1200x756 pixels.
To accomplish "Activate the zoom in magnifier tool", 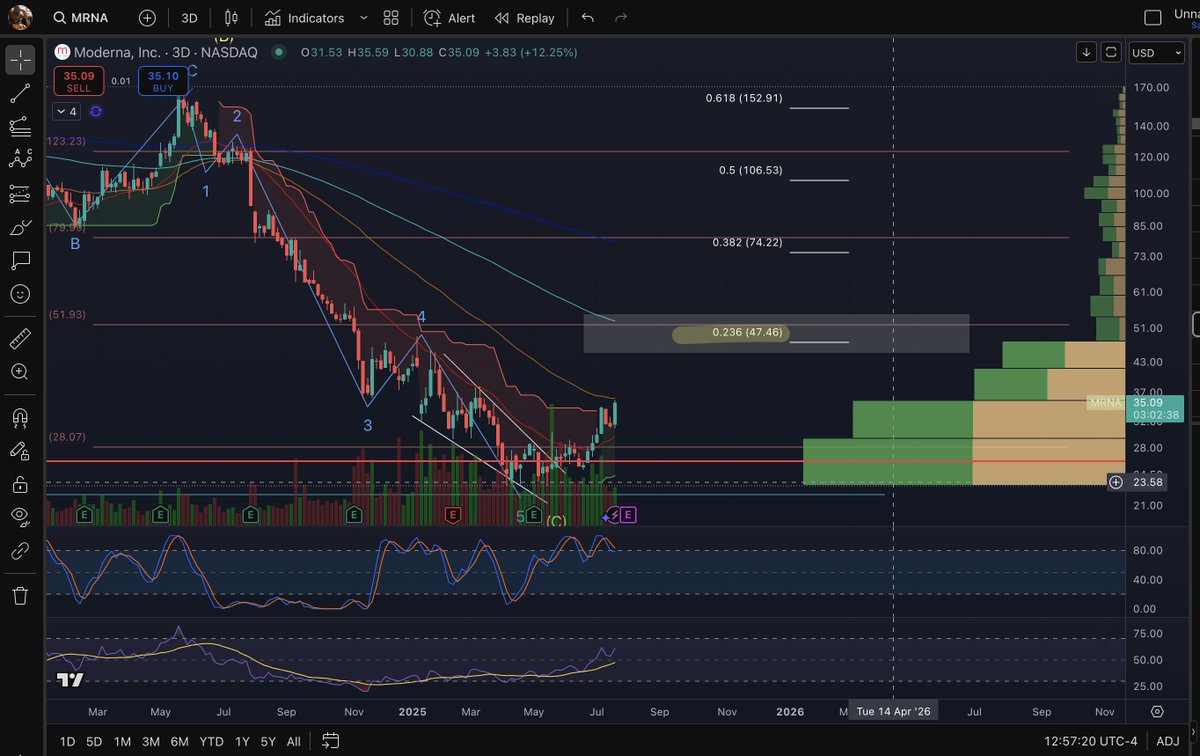I will pos(20,372).
